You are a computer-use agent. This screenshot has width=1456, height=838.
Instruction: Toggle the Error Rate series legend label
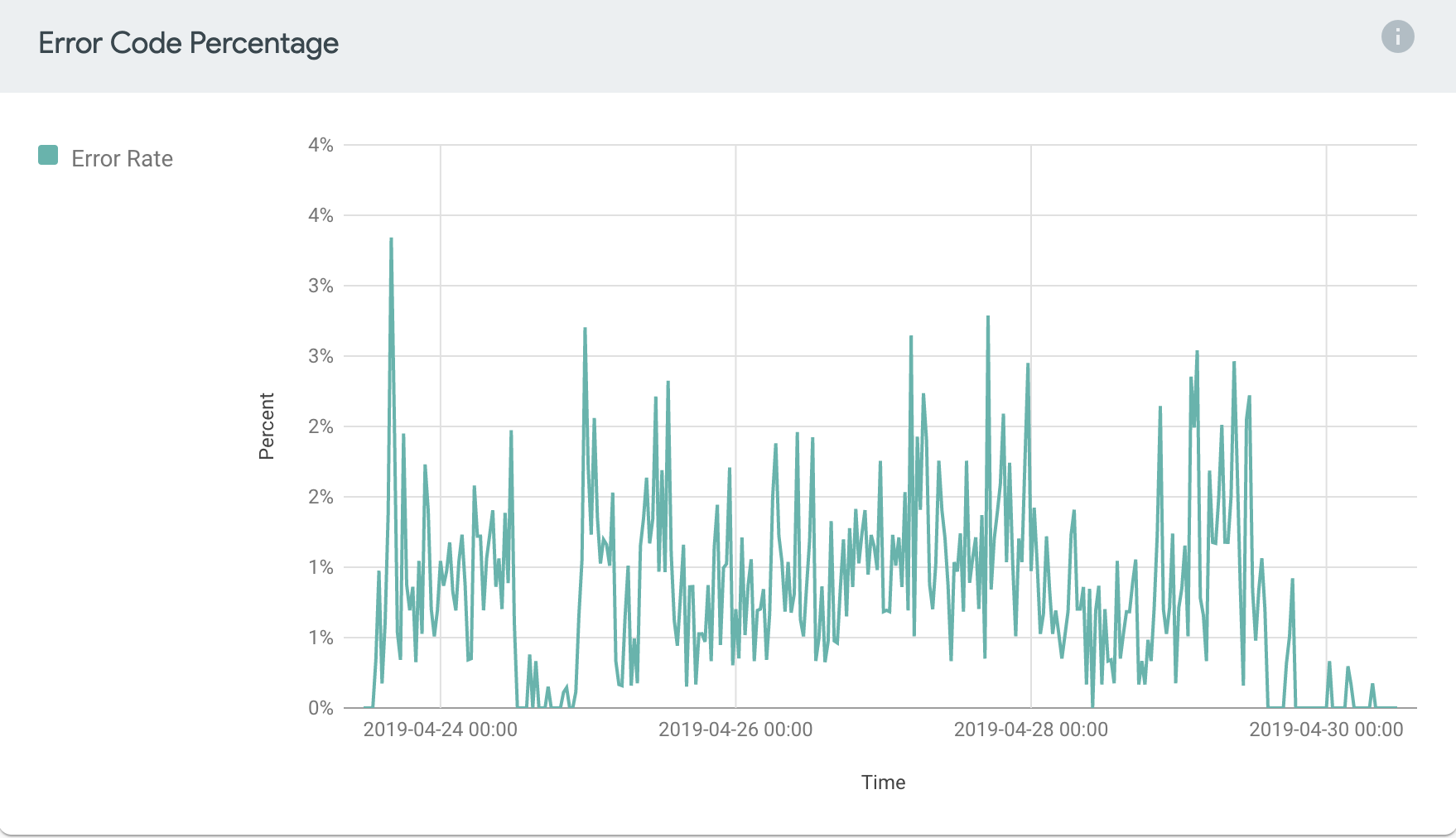(122, 159)
